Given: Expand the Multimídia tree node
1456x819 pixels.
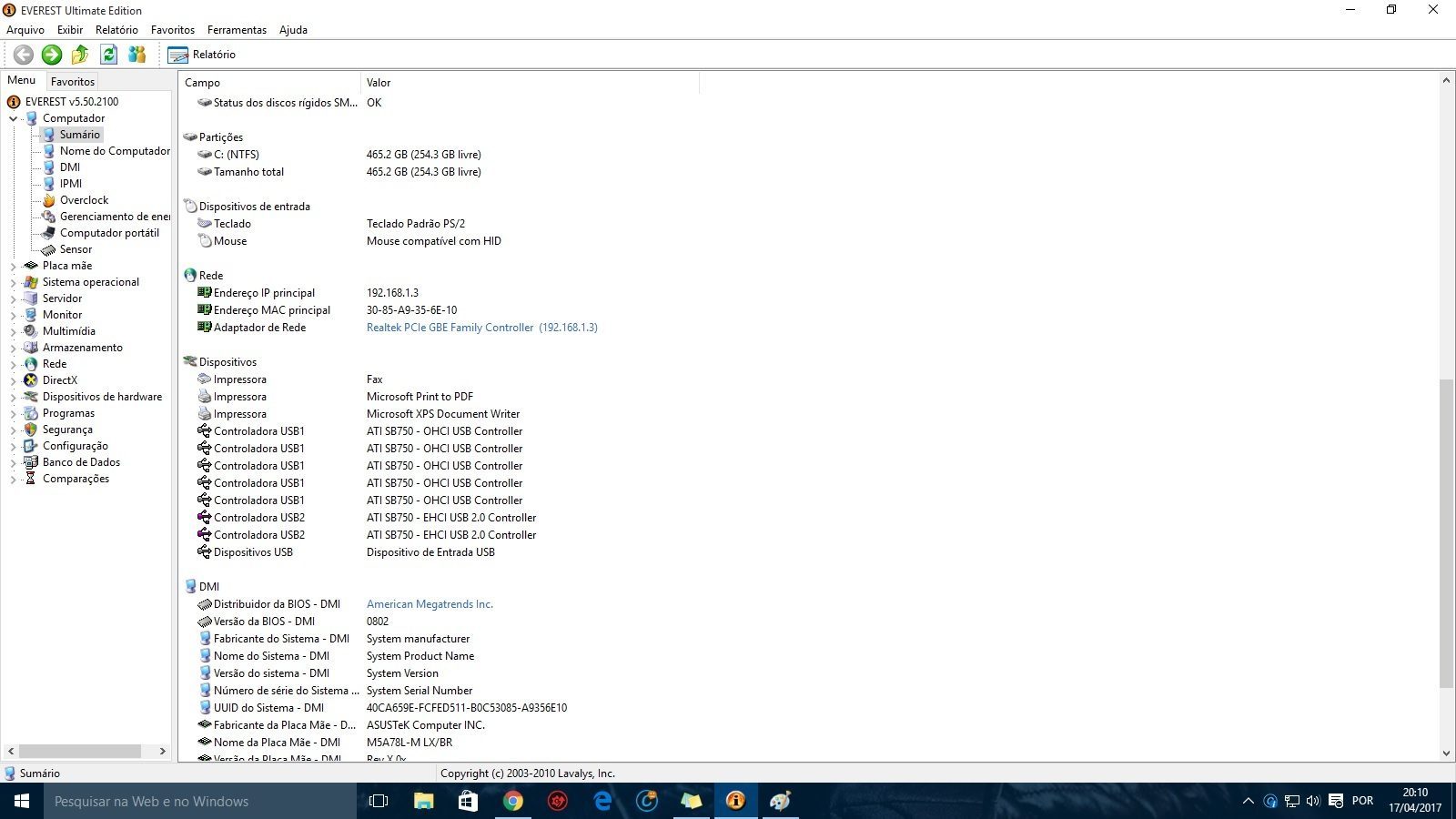Looking at the screenshot, I should [x=13, y=331].
